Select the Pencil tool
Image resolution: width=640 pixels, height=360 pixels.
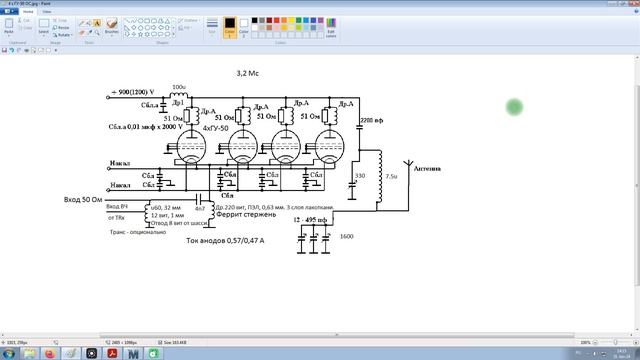point(82,23)
